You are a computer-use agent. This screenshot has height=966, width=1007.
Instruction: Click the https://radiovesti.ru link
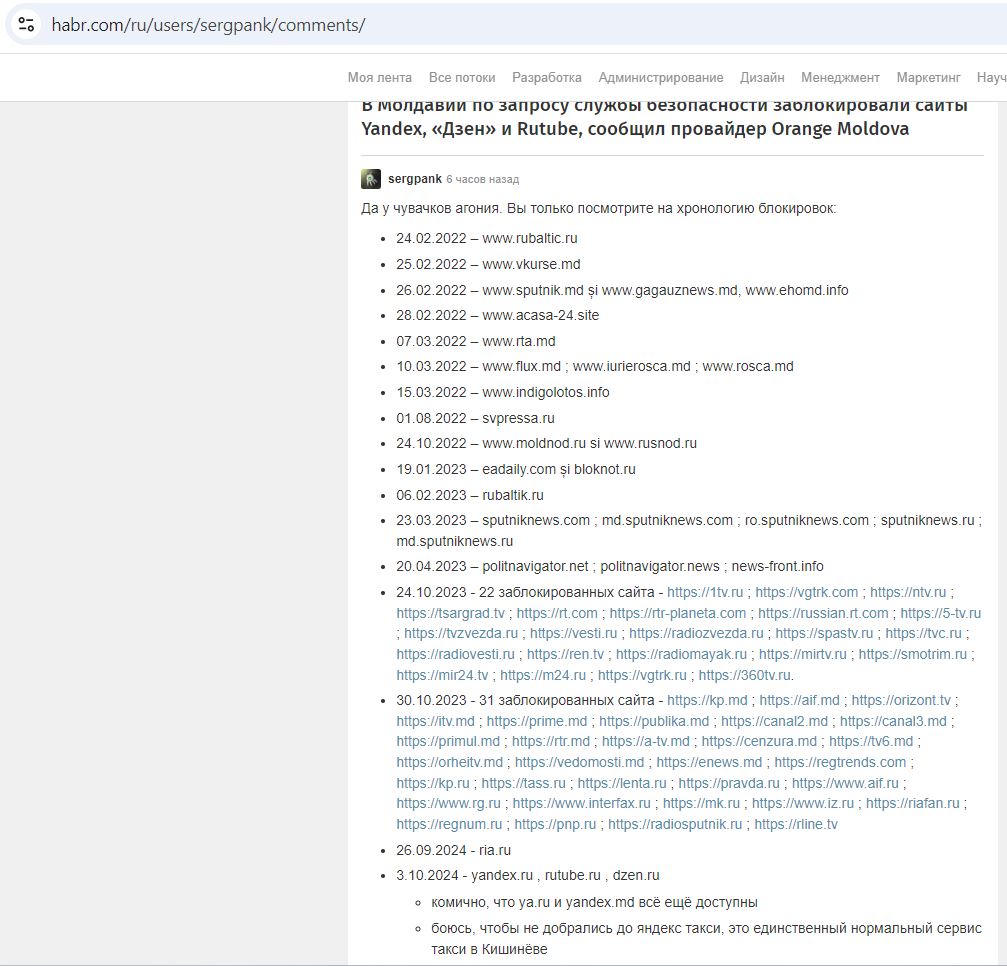pos(455,654)
